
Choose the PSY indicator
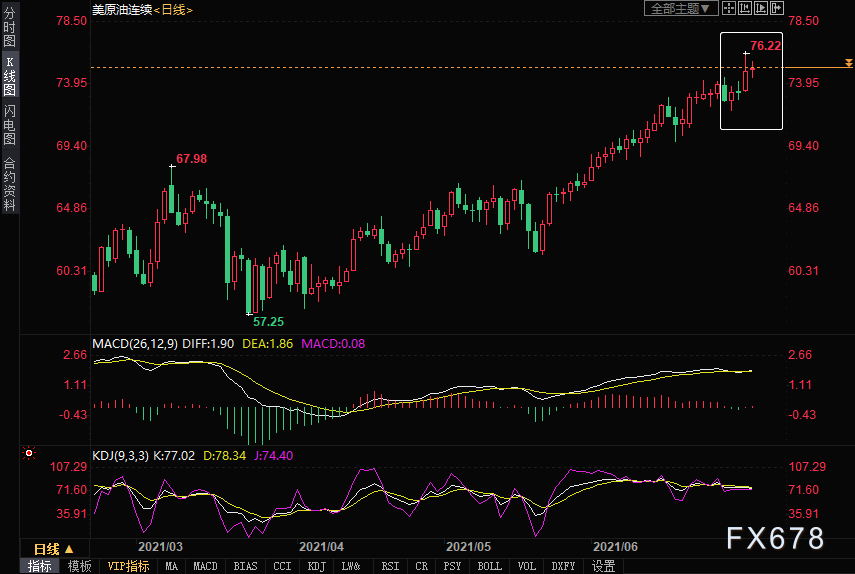tap(452, 566)
